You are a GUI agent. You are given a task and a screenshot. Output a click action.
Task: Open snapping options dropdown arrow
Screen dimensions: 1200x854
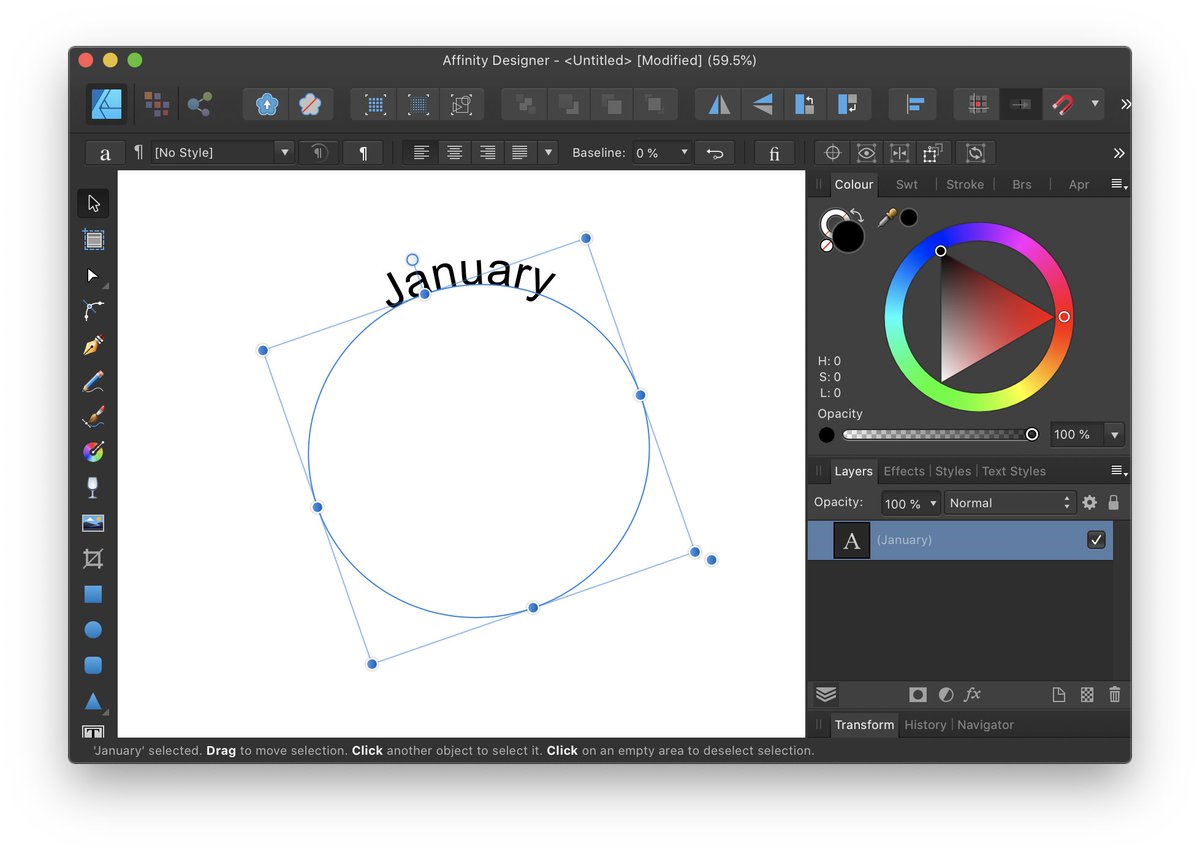point(1095,104)
